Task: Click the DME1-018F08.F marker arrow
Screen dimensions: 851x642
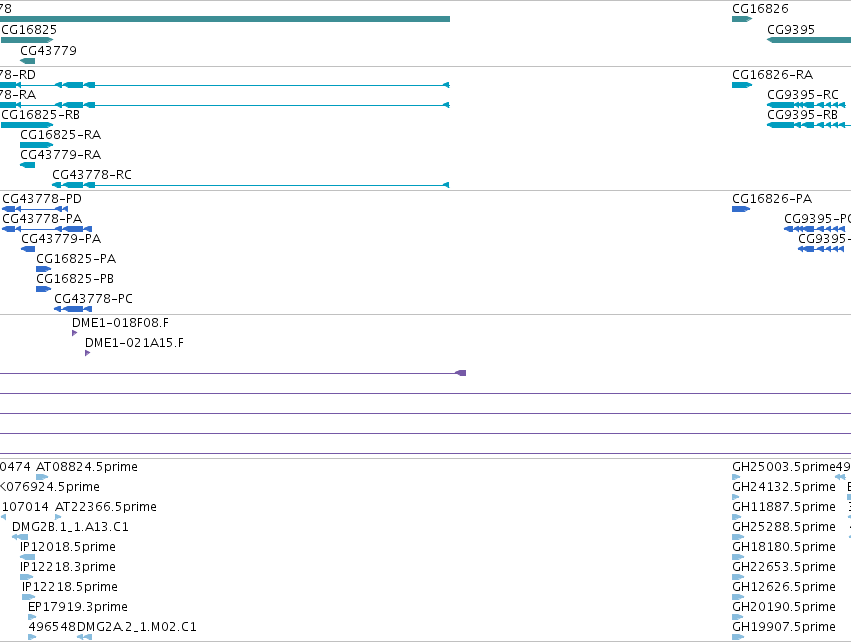Action: [x=74, y=333]
